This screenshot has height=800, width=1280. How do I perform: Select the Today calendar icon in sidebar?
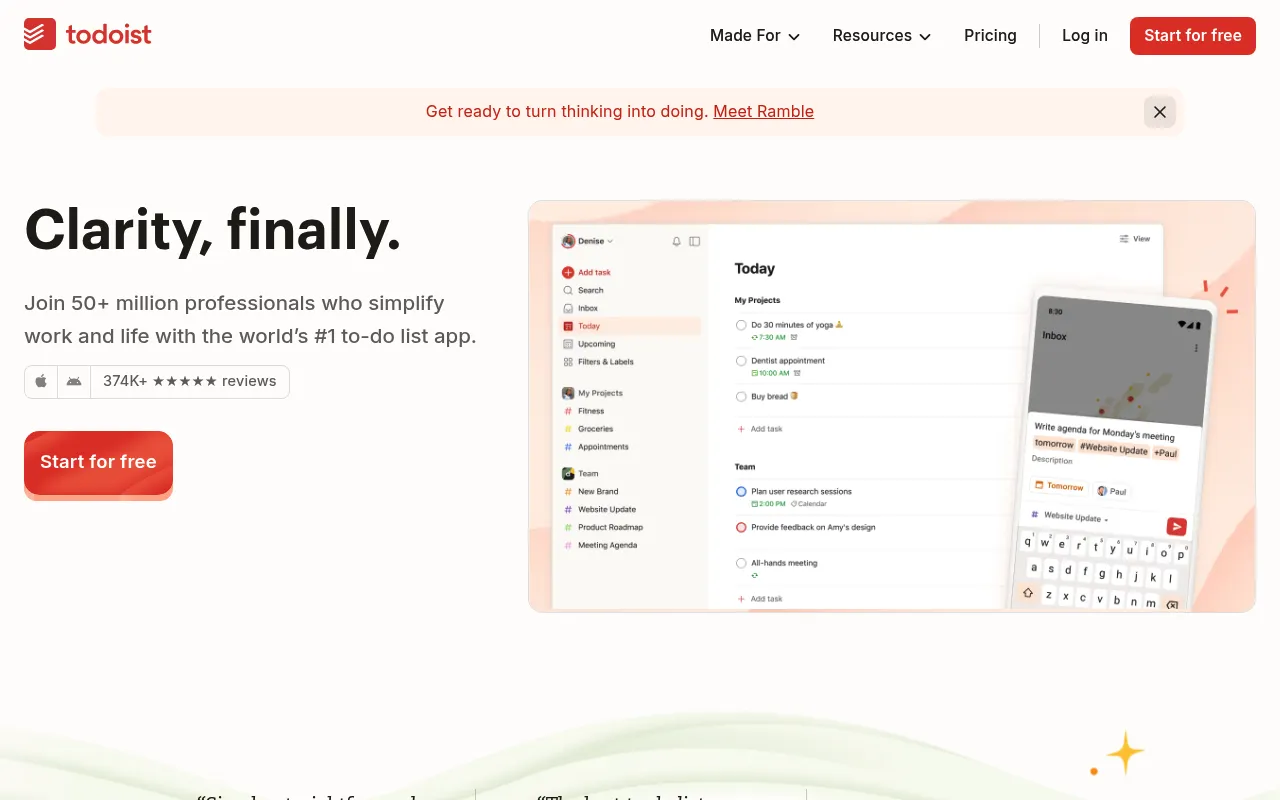[x=568, y=326]
